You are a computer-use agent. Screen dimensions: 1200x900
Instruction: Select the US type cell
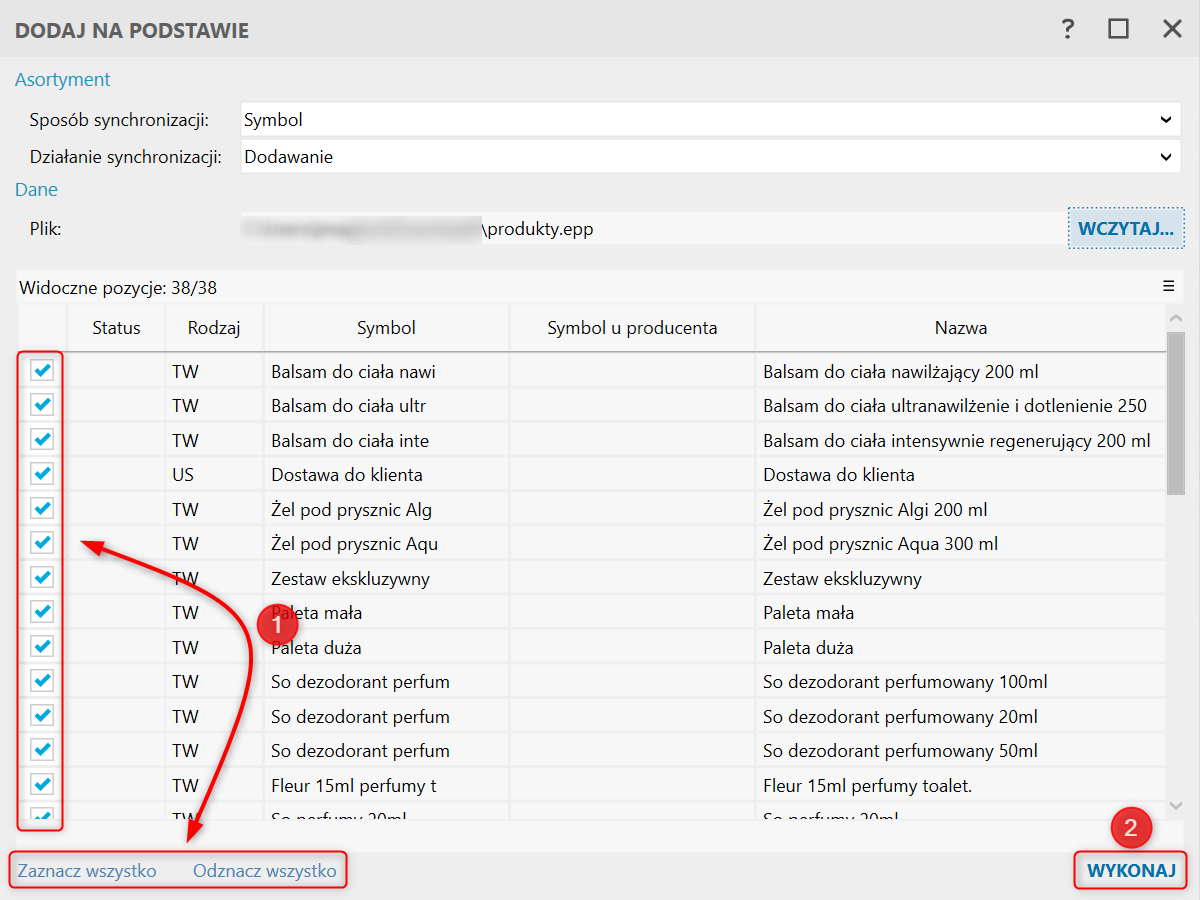click(x=214, y=475)
